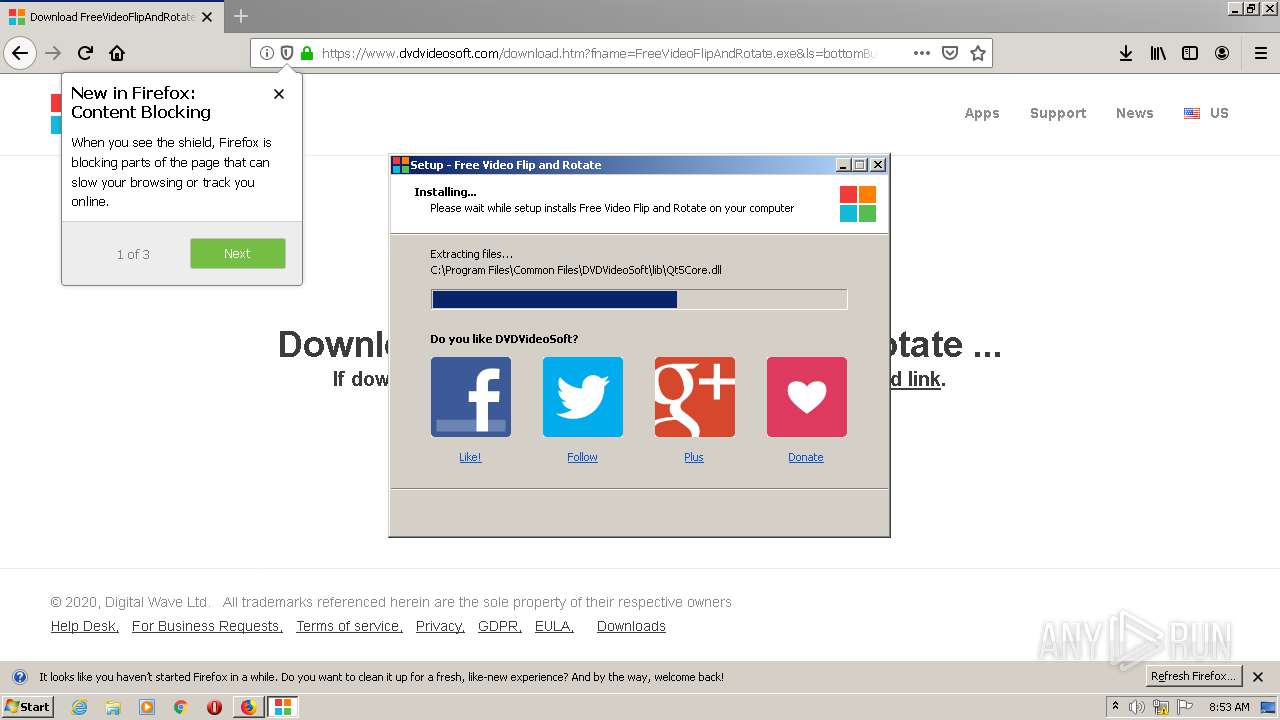Screen dimensions: 1280x720
Task: Open the Firefox downloads arrow
Action: (1126, 53)
